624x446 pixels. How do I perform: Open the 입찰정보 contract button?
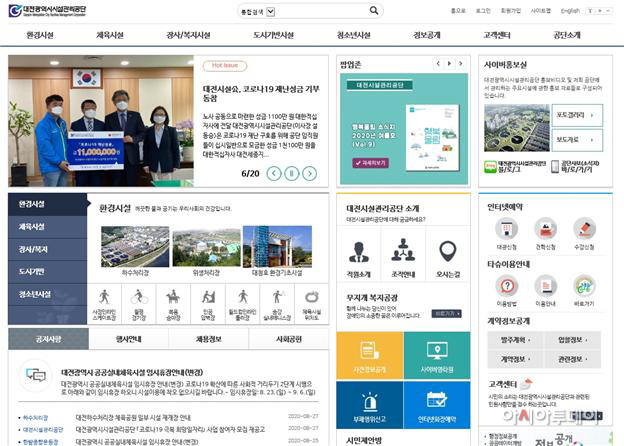(x=573, y=340)
